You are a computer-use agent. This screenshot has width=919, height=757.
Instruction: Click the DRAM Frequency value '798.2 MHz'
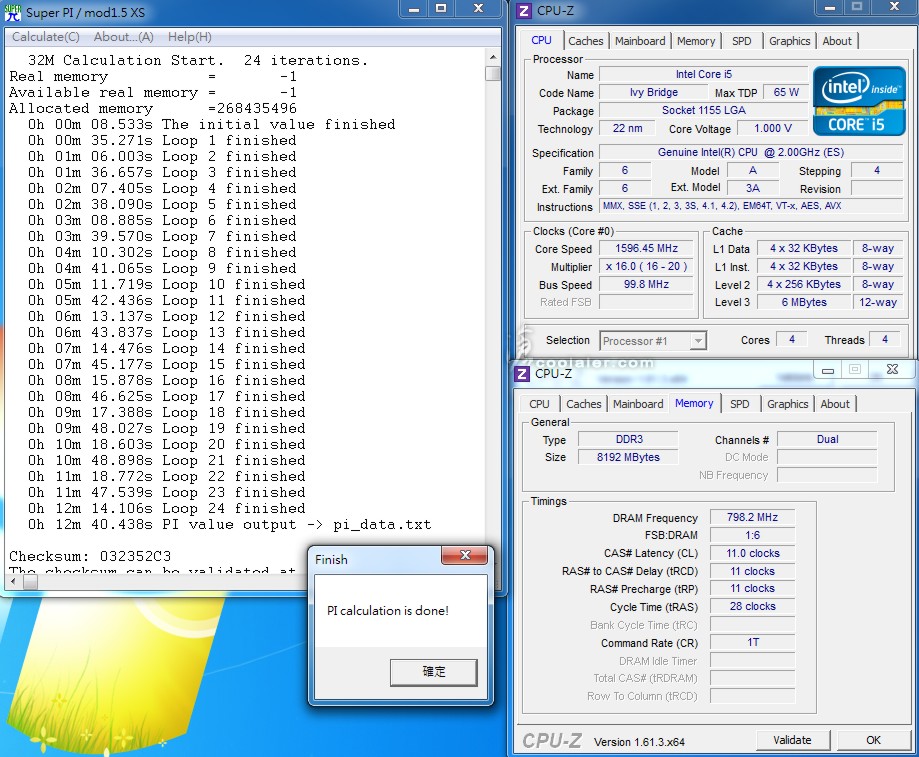752,517
